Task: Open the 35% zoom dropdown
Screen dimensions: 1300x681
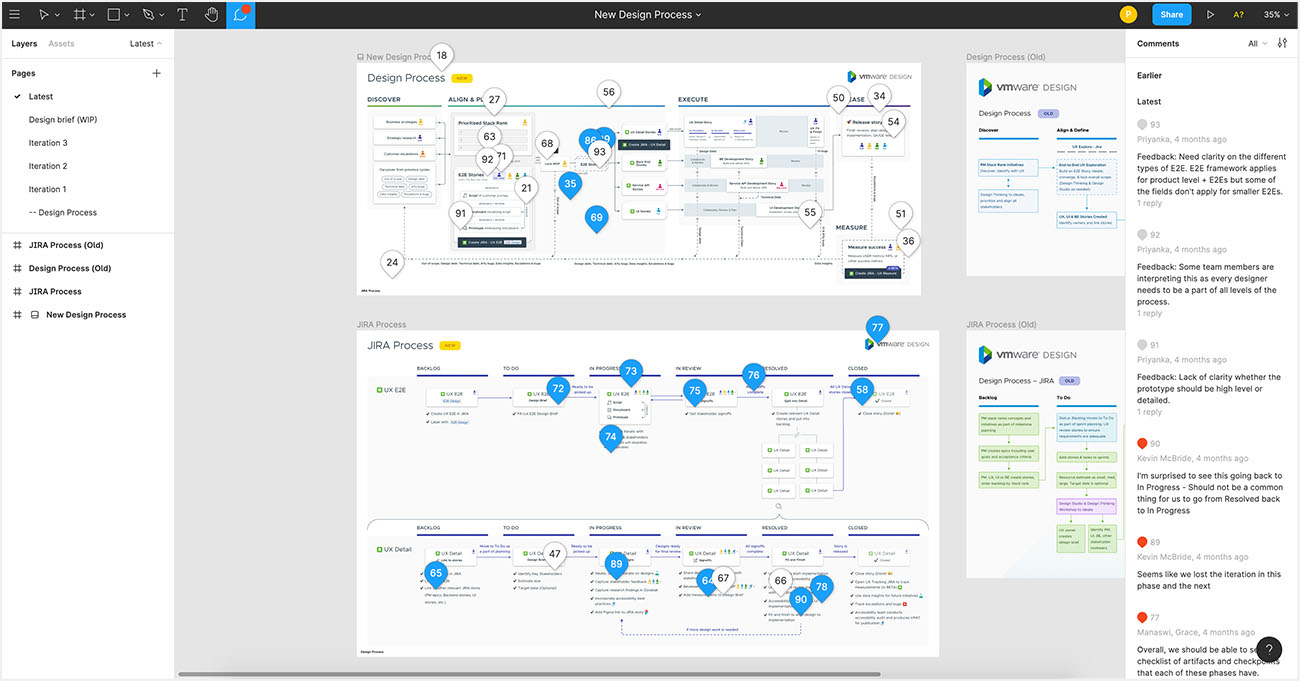Action: (x=1276, y=15)
